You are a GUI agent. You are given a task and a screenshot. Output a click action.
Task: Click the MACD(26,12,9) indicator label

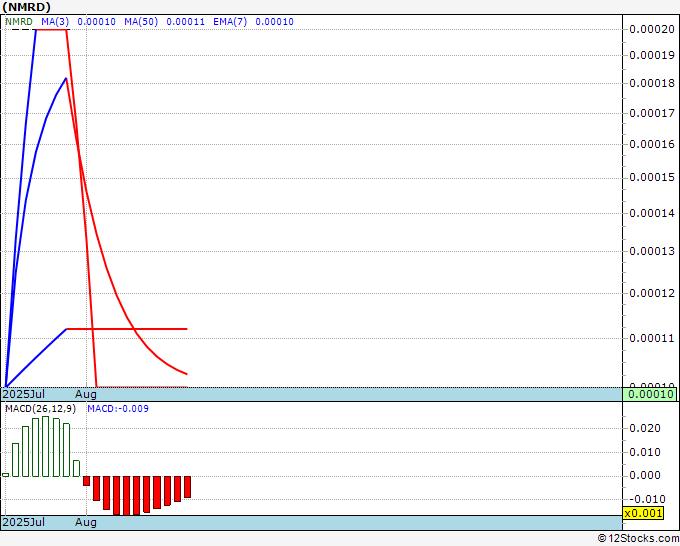click(x=40, y=409)
